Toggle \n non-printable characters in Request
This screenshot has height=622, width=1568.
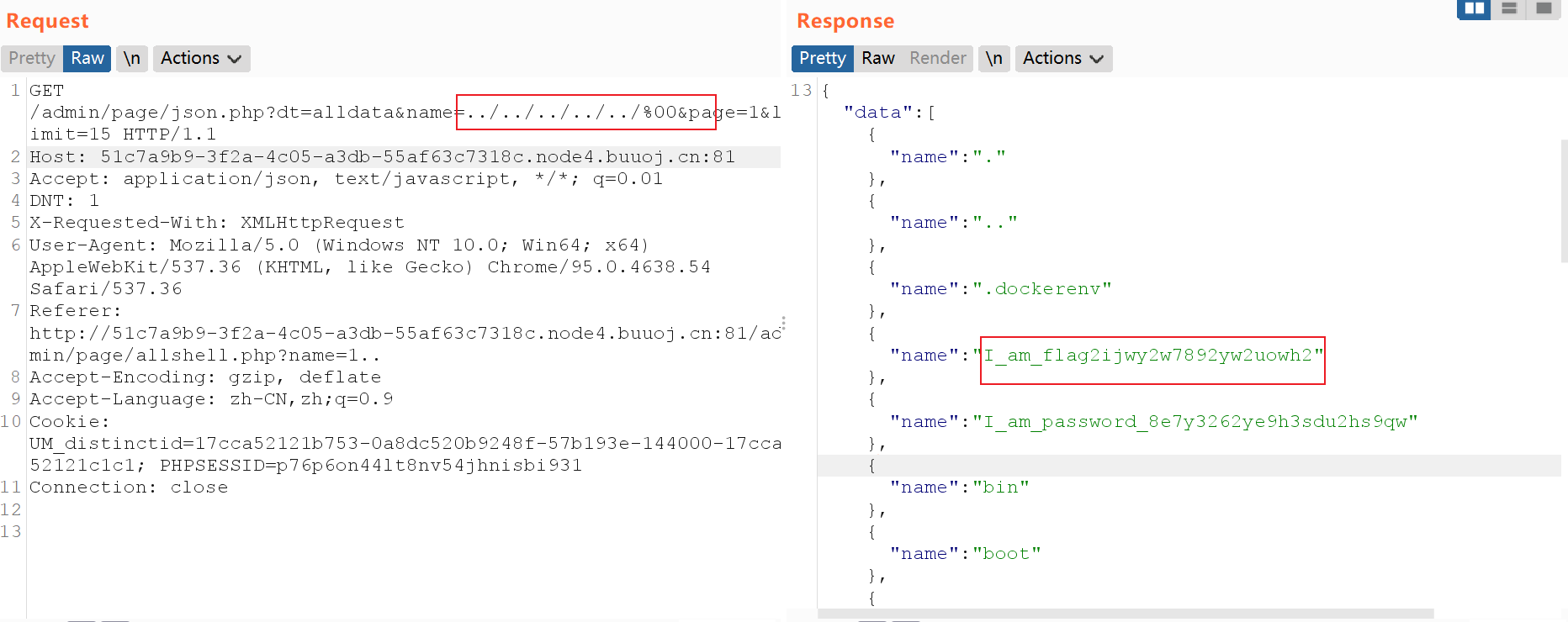132,58
